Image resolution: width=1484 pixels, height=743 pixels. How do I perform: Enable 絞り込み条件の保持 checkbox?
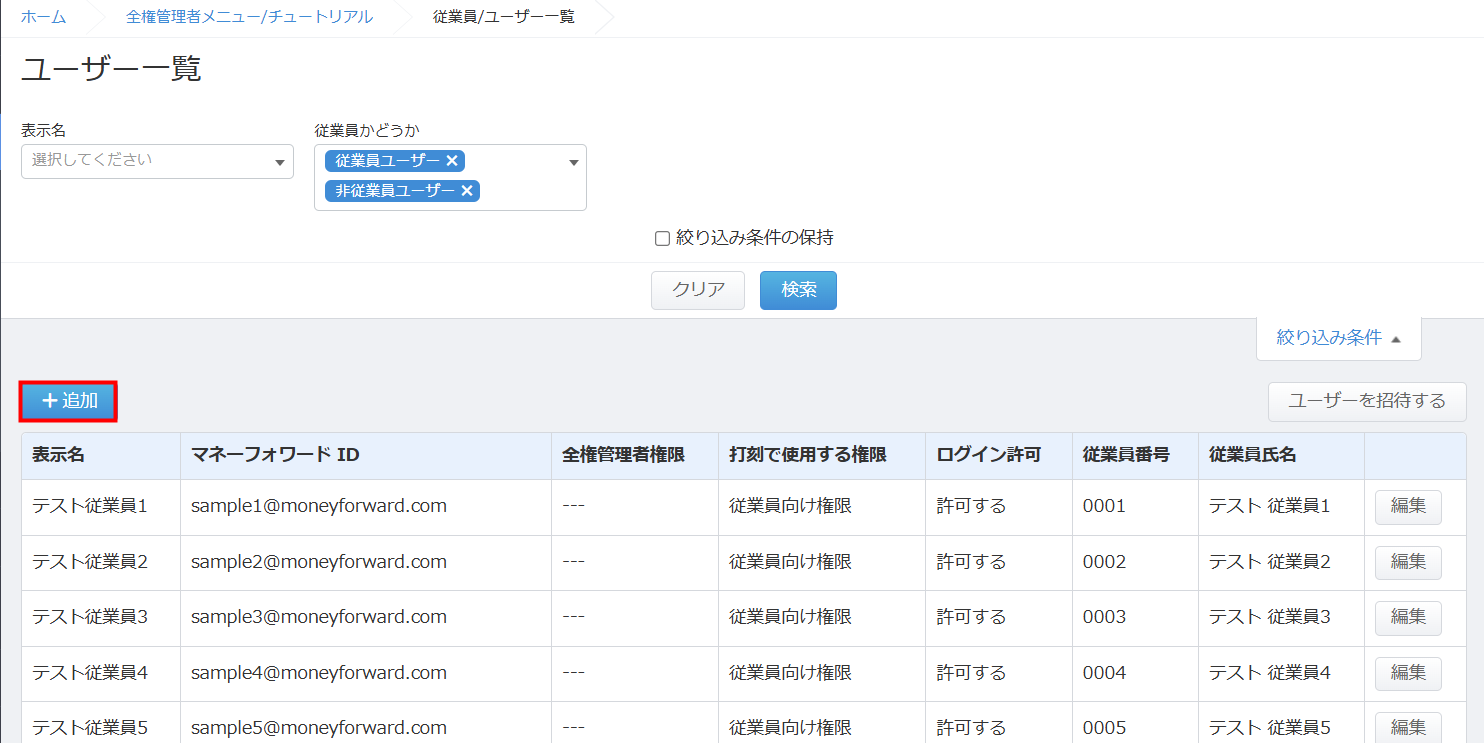[x=662, y=239]
